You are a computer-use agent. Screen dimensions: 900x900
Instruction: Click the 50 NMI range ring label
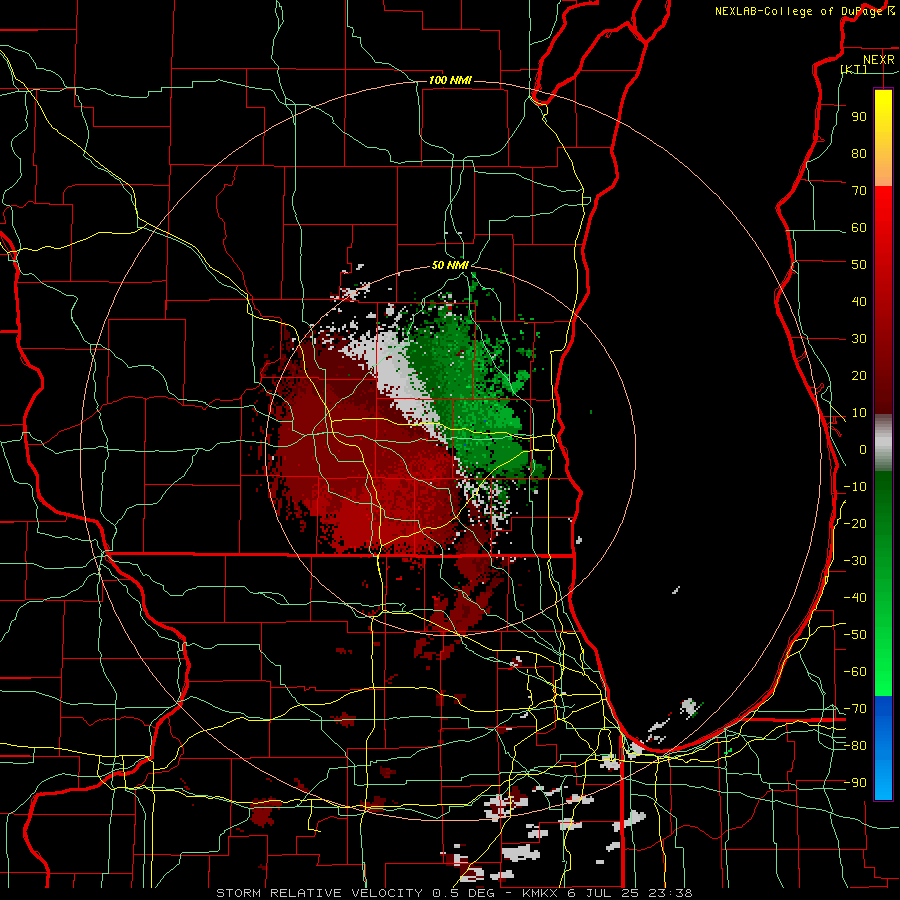coord(450,265)
